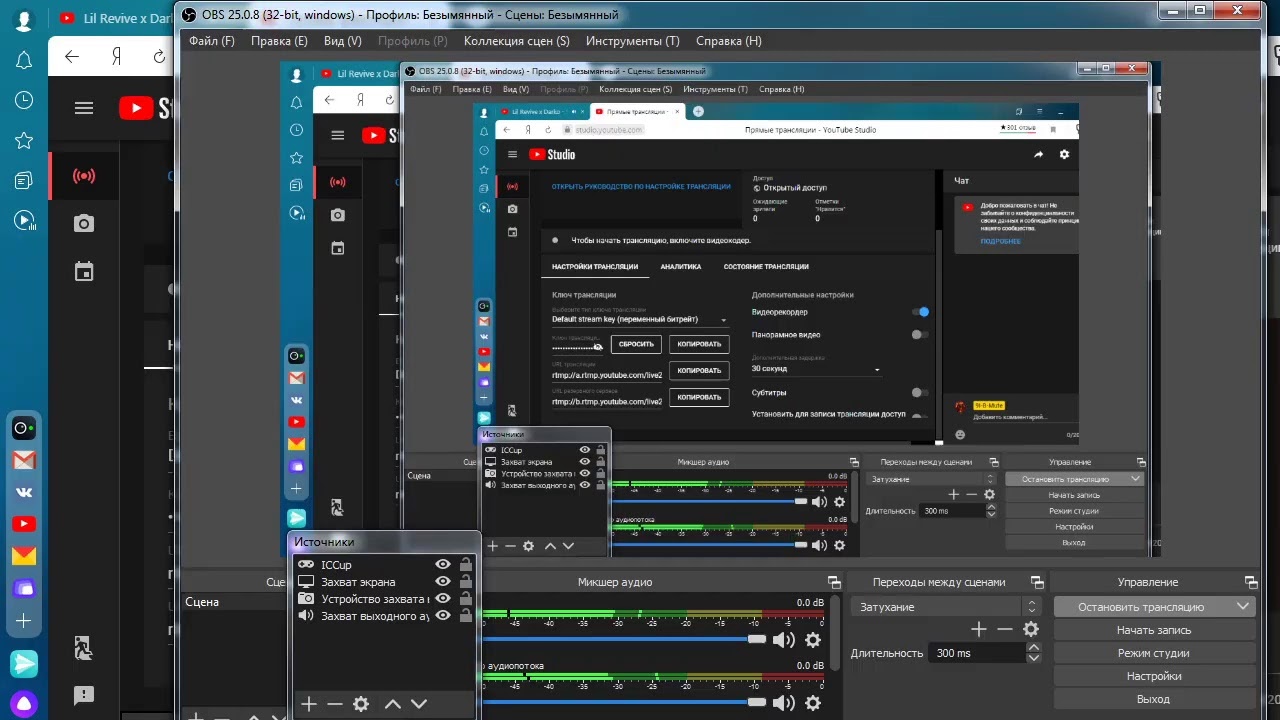Lock the Захват выходного ау source
The width and height of the screenshot is (1280, 720).
[x=465, y=616]
